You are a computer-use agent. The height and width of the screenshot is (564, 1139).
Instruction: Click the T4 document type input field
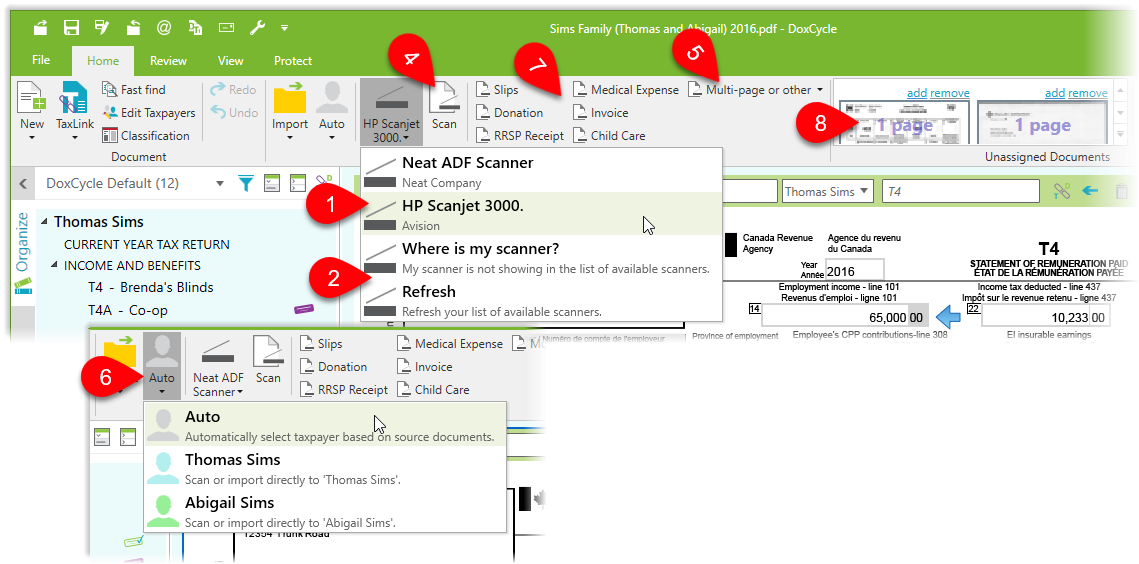[960, 191]
